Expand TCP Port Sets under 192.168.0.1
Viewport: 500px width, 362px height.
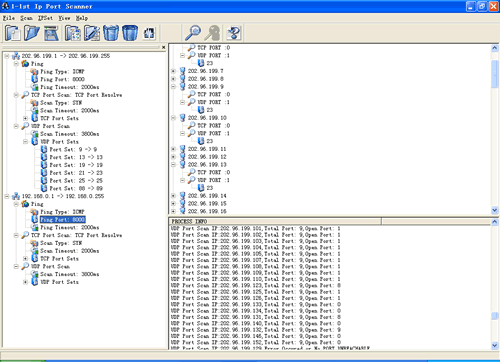click(x=25, y=259)
